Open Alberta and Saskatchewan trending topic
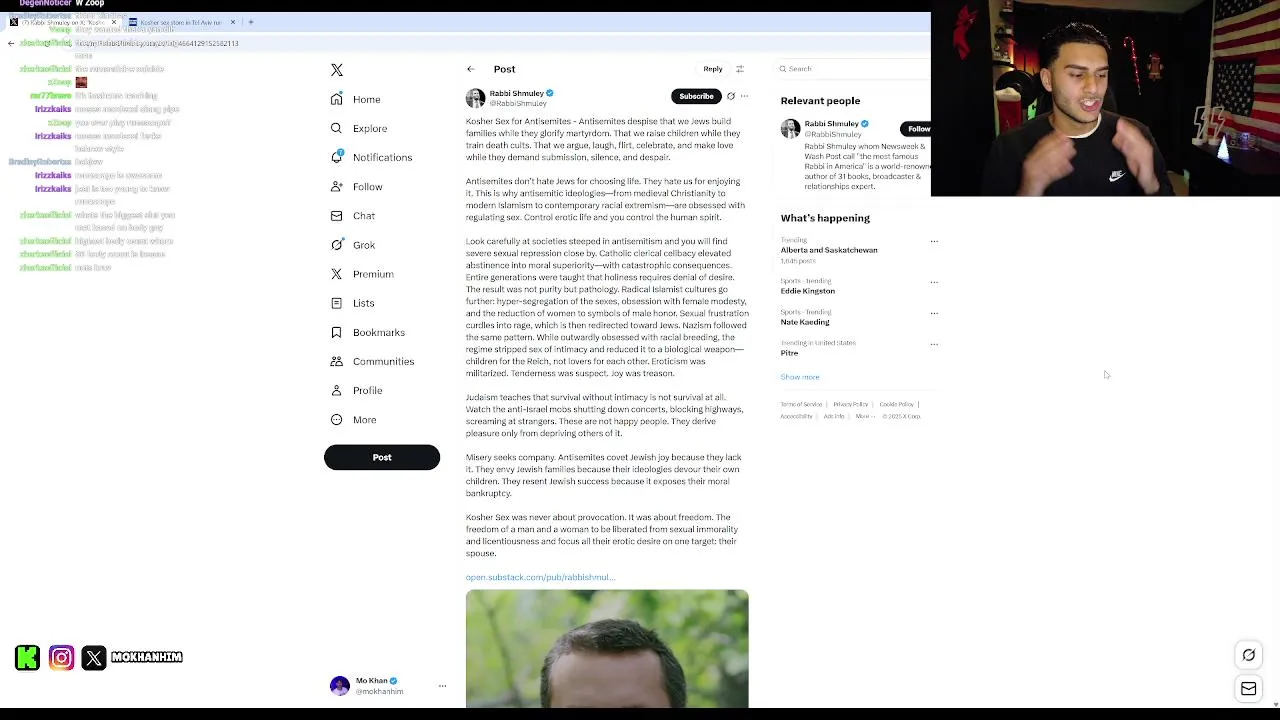1280x720 pixels. [x=829, y=250]
